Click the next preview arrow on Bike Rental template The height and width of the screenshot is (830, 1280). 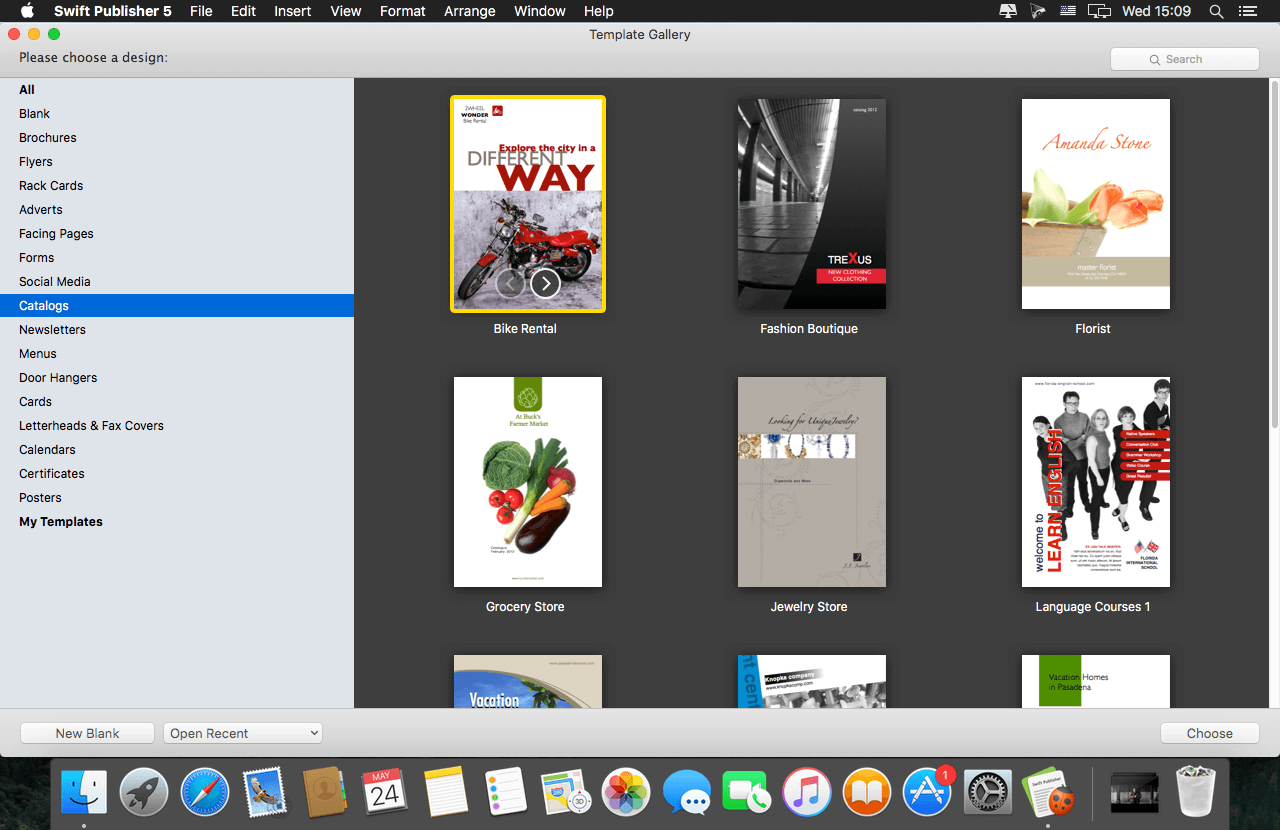tap(546, 283)
